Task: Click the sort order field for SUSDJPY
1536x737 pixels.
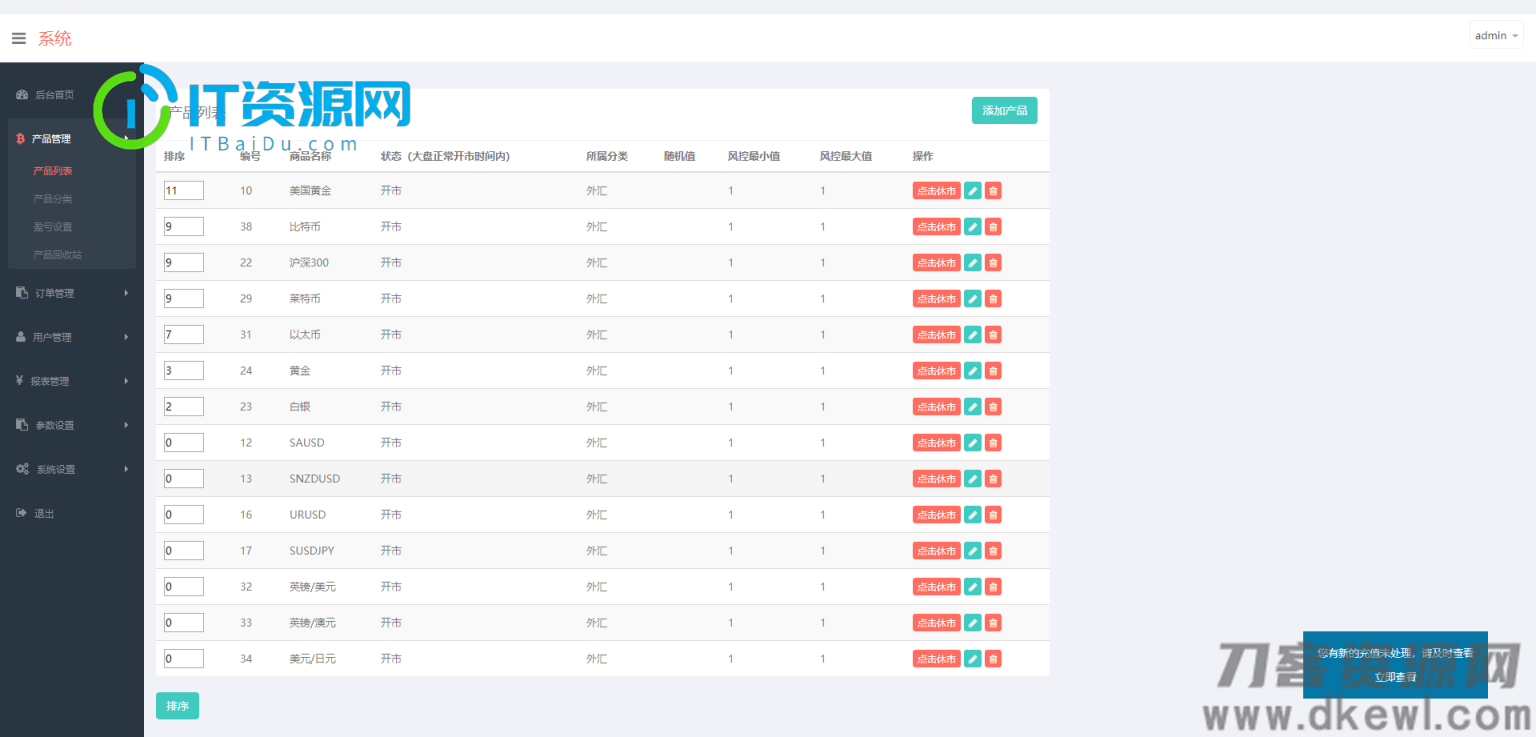Action: (184, 551)
